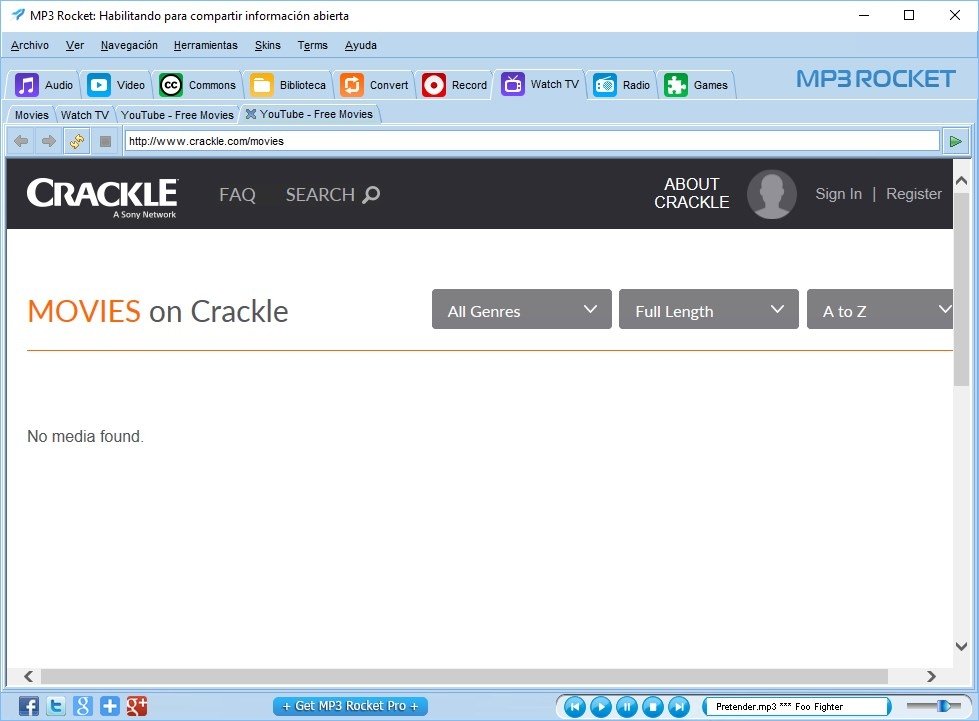The image size is (979, 721).
Task: Open Crackle SEARCH
Action: tap(333, 195)
